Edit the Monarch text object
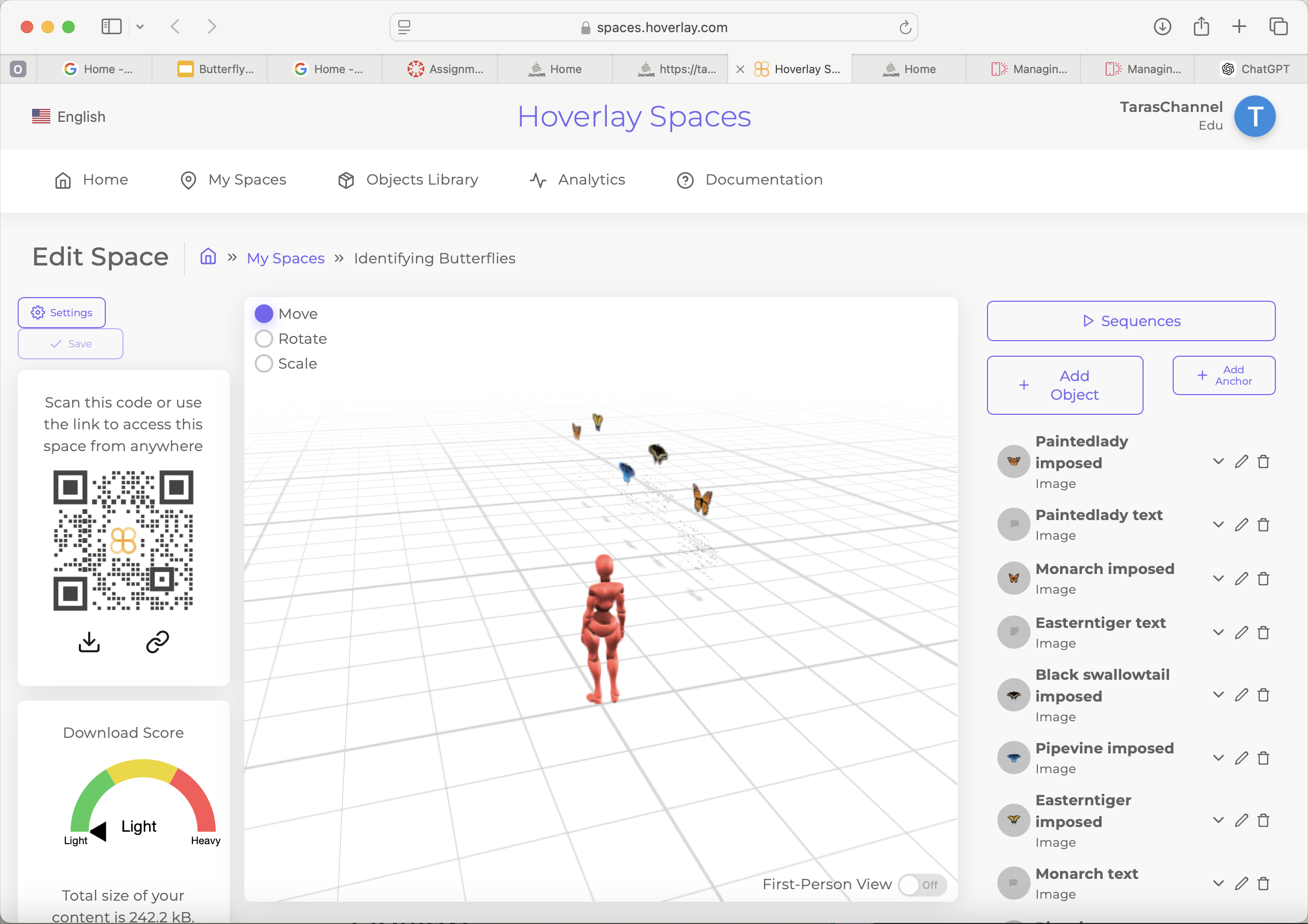Image resolution: width=1308 pixels, height=924 pixels. (x=1241, y=884)
